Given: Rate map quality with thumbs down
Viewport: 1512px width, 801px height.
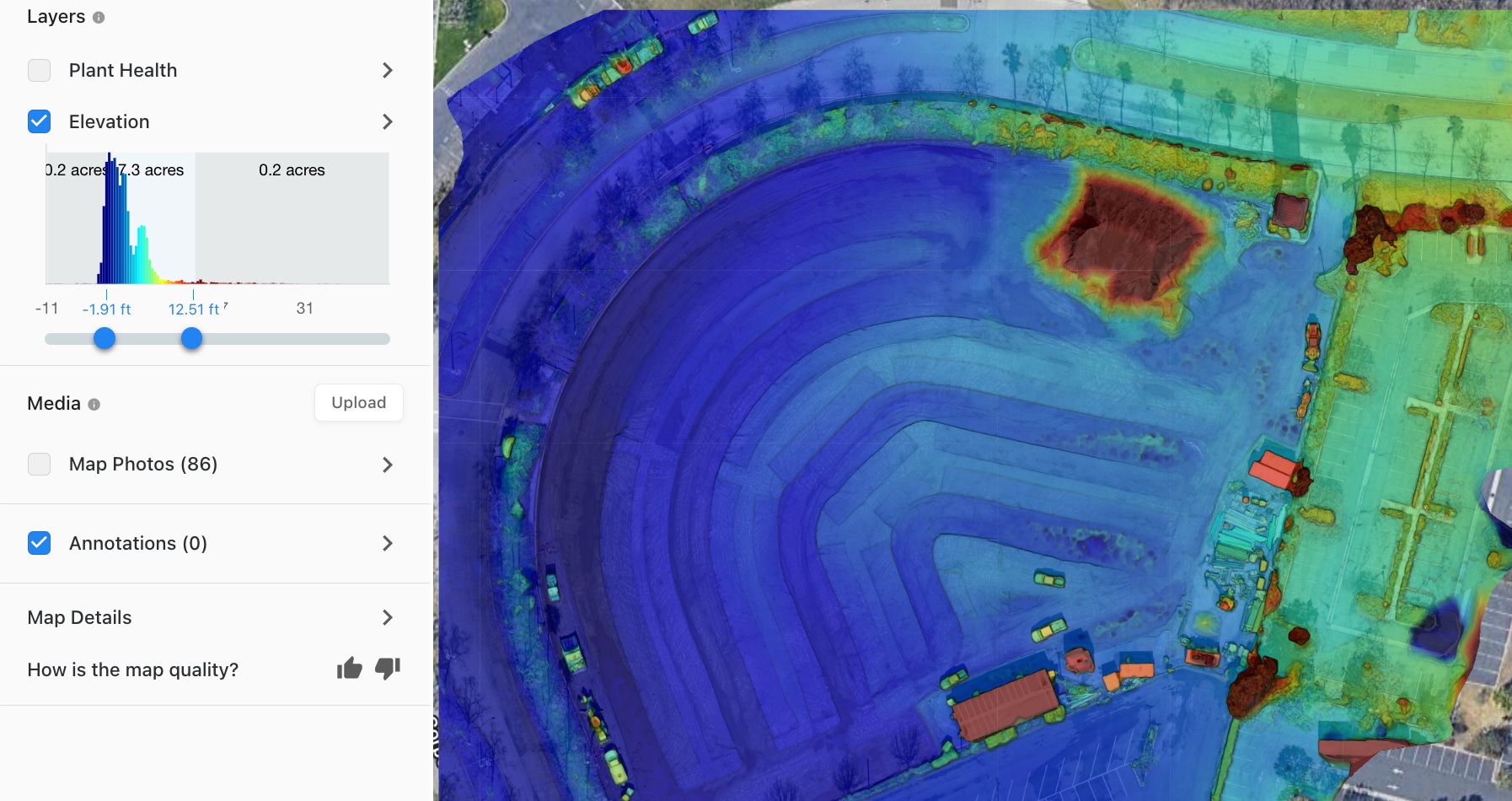Looking at the screenshot, I should [x=388, y=669].
